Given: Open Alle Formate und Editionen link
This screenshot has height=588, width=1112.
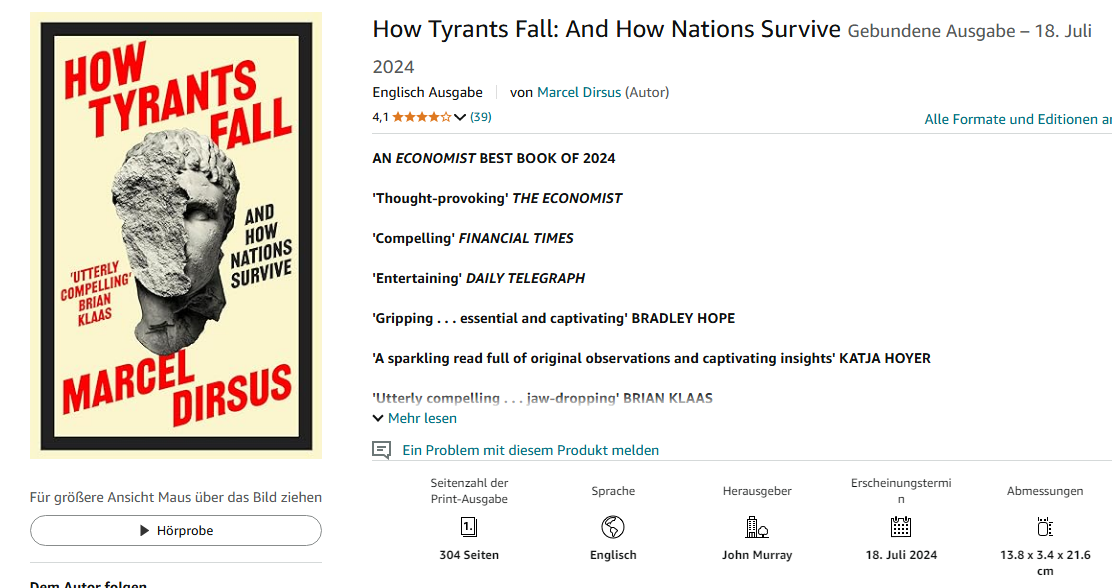Looking at the screenshot, I should point(1017,119).
